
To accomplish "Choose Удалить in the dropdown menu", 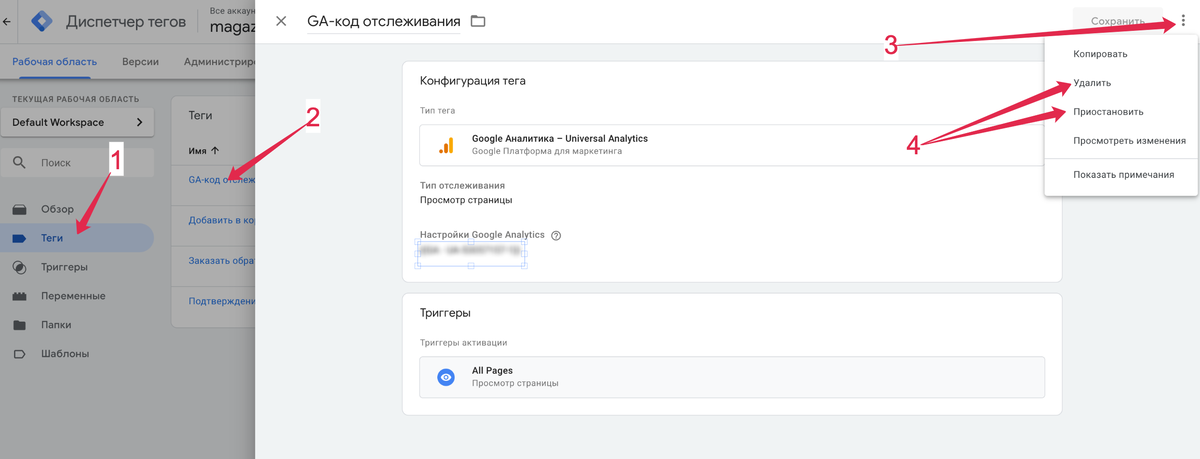I will point(1092,83).
